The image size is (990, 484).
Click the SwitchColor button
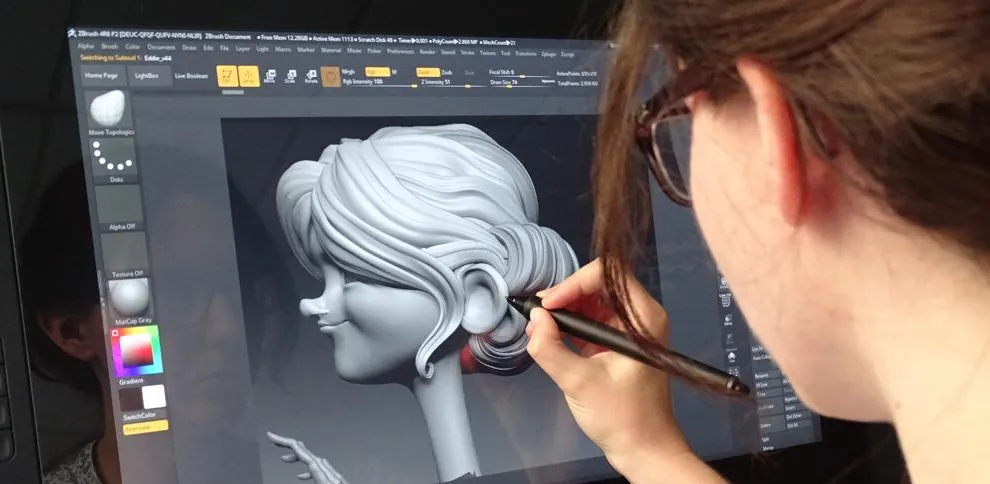(x=140, y=416)
